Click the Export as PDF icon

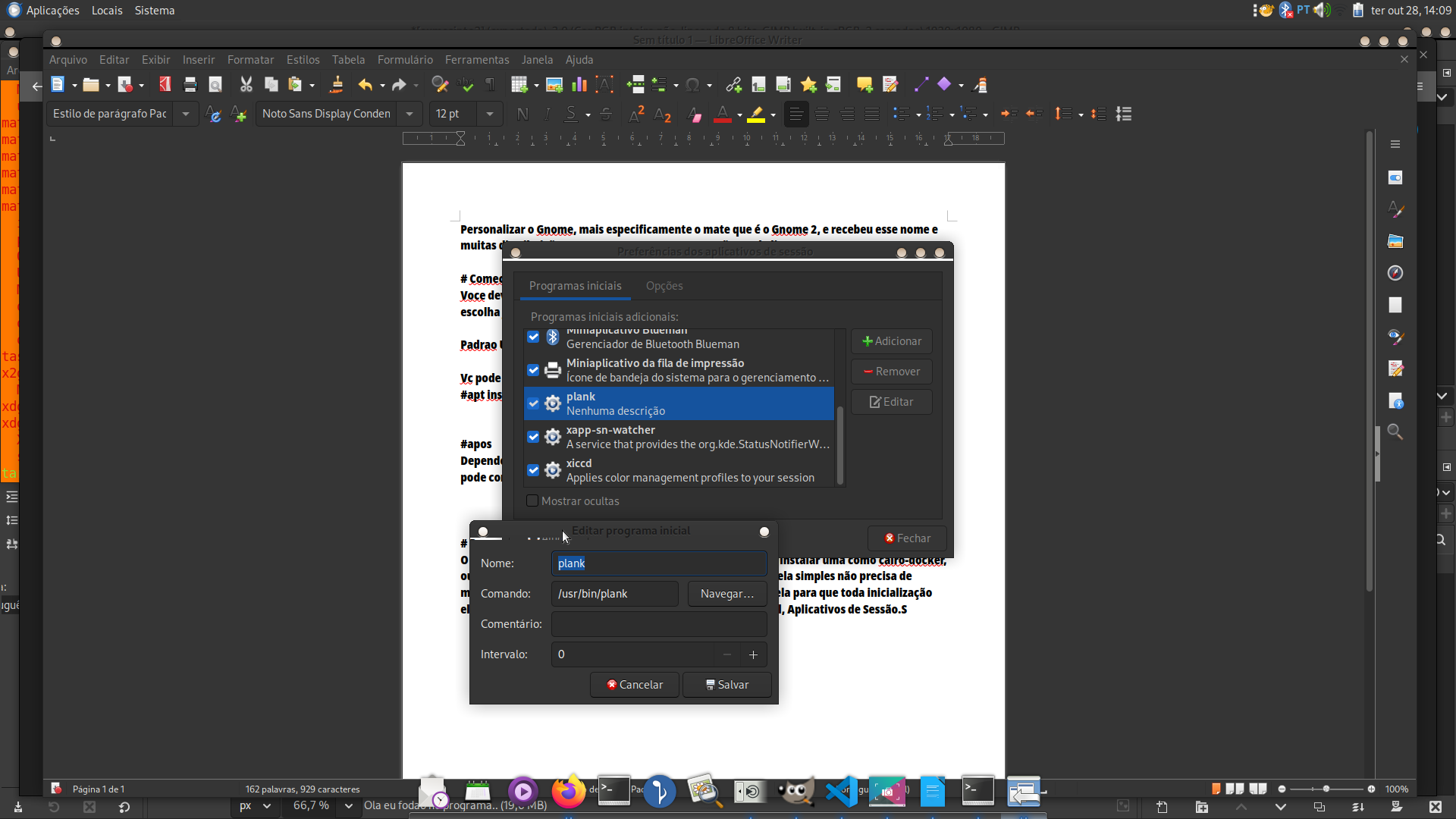tap(165, 85)
